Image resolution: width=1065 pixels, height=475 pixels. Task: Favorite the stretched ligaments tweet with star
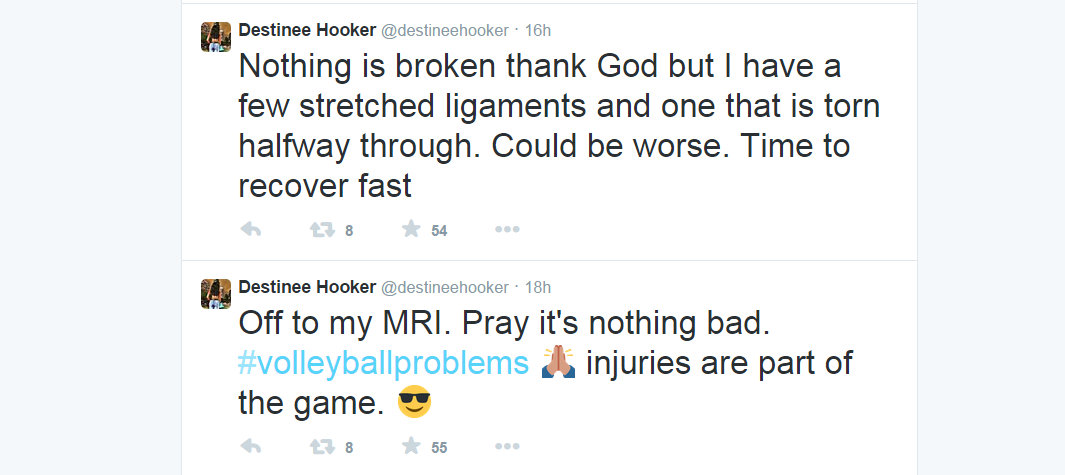[x=411, y=230]
